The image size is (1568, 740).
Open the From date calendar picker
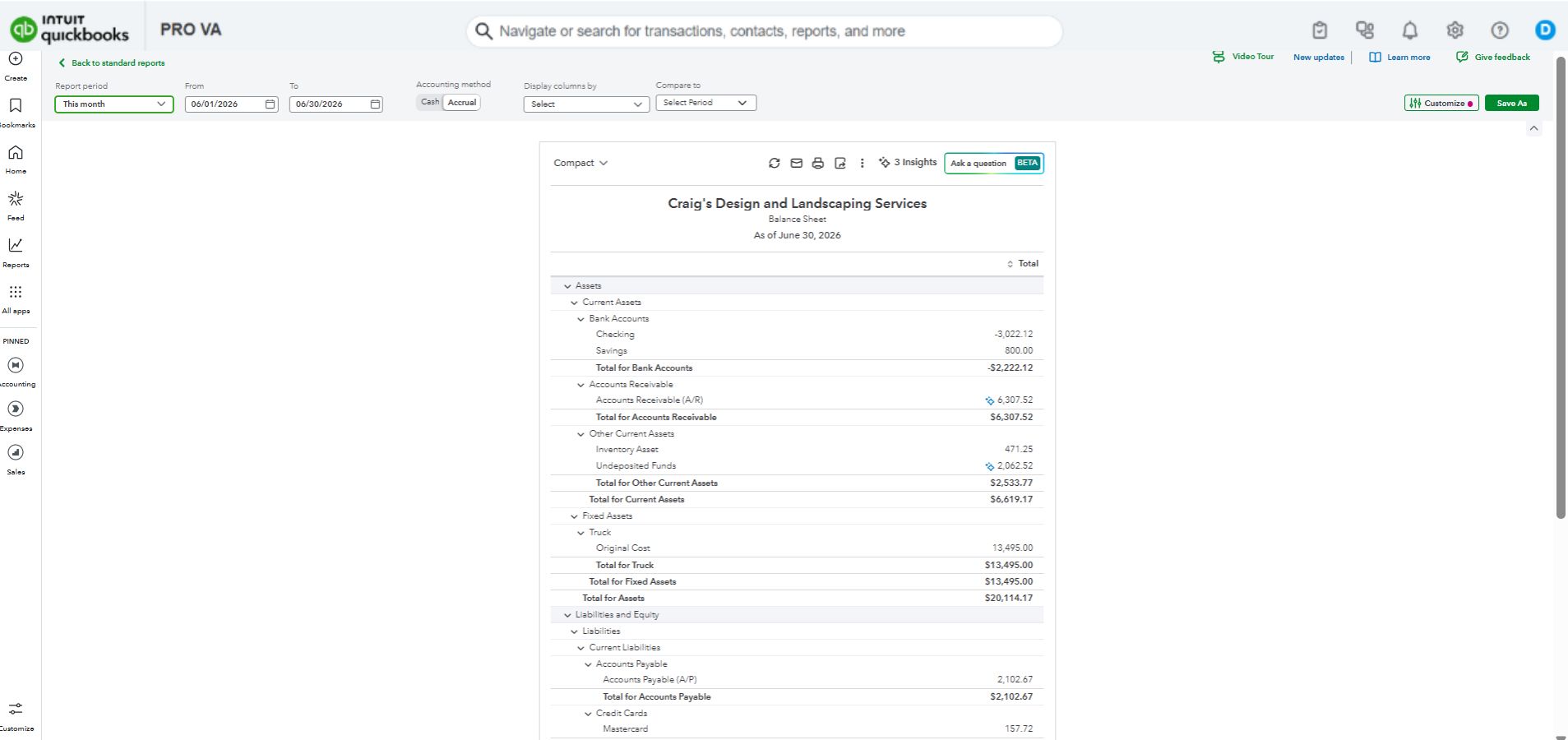pos(270,104)
